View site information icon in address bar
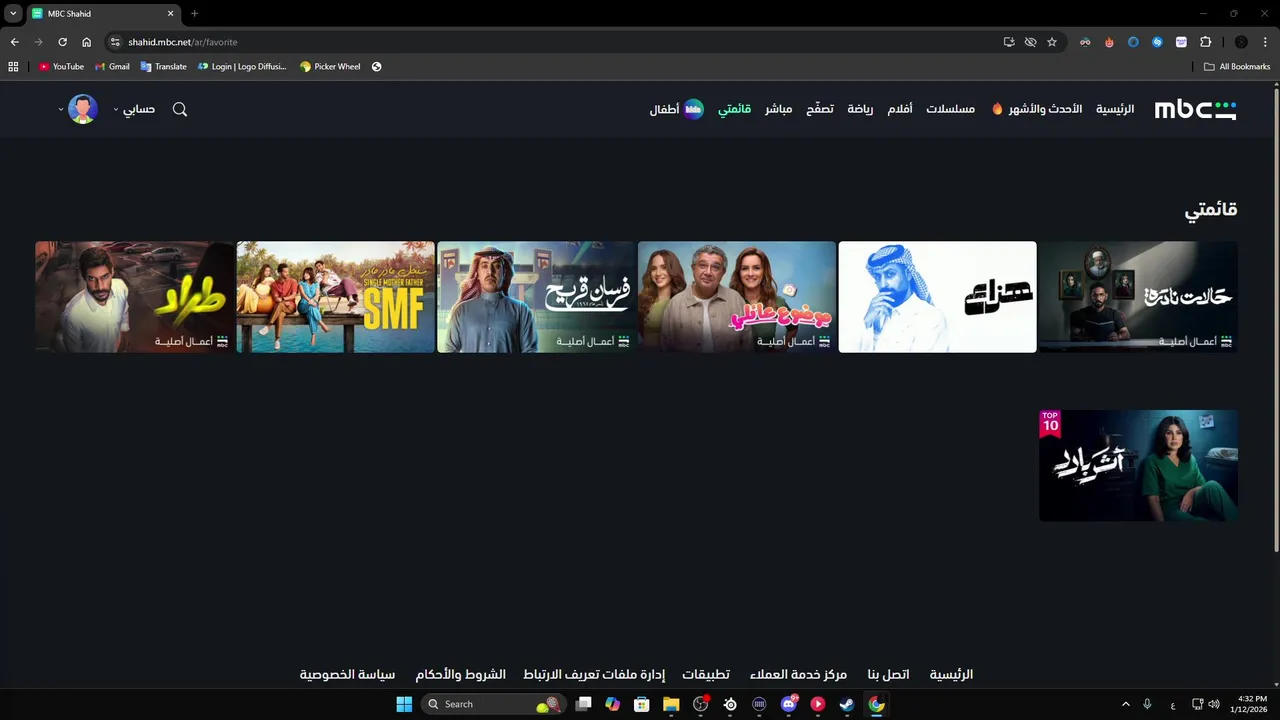Viewport: 1280px width, 720px height. (115, 42)
